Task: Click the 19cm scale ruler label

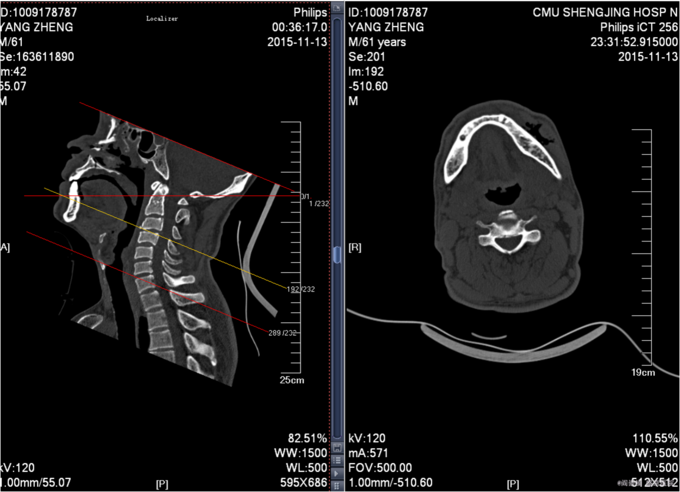Action: coord(642,372)
